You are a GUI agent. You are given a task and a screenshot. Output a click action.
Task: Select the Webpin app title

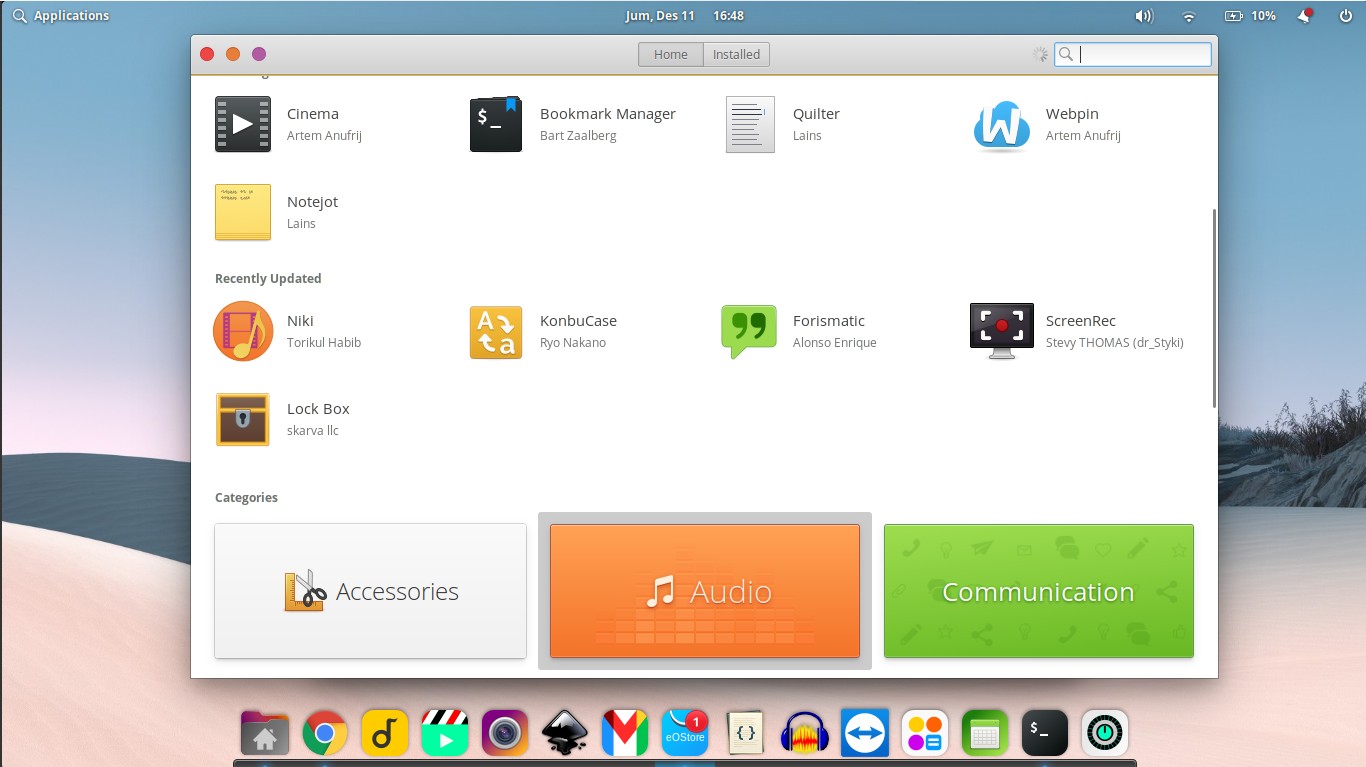1072,114
